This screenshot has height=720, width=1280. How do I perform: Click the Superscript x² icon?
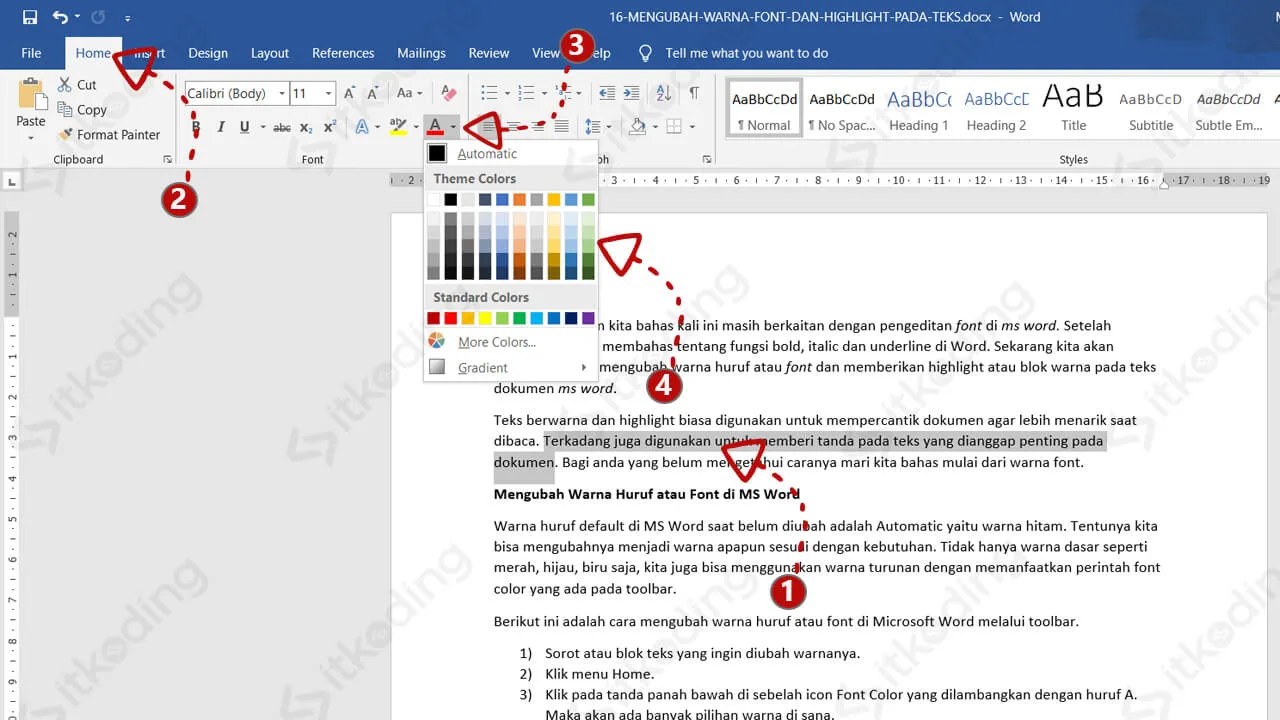point(330,127)
